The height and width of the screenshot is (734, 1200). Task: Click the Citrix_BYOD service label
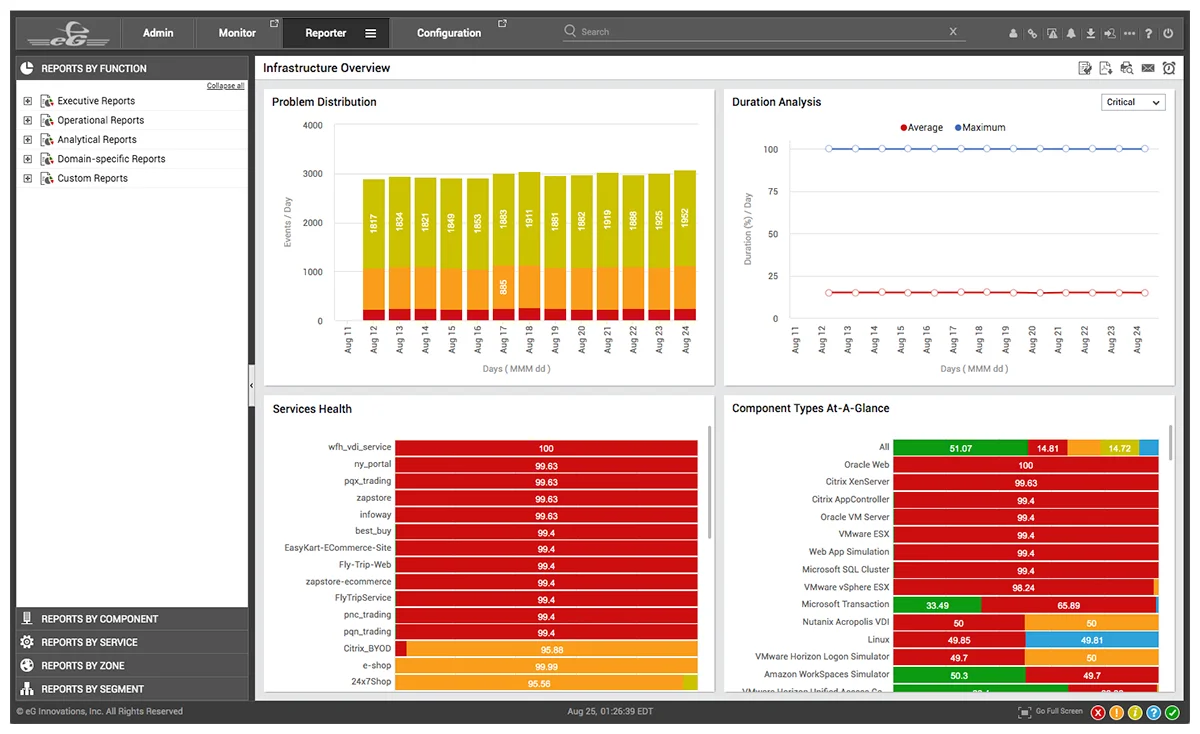(367, 649)
